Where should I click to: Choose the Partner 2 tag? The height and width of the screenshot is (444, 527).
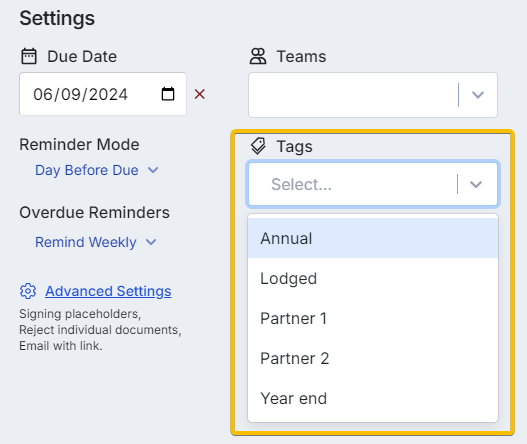click(373, 358)
